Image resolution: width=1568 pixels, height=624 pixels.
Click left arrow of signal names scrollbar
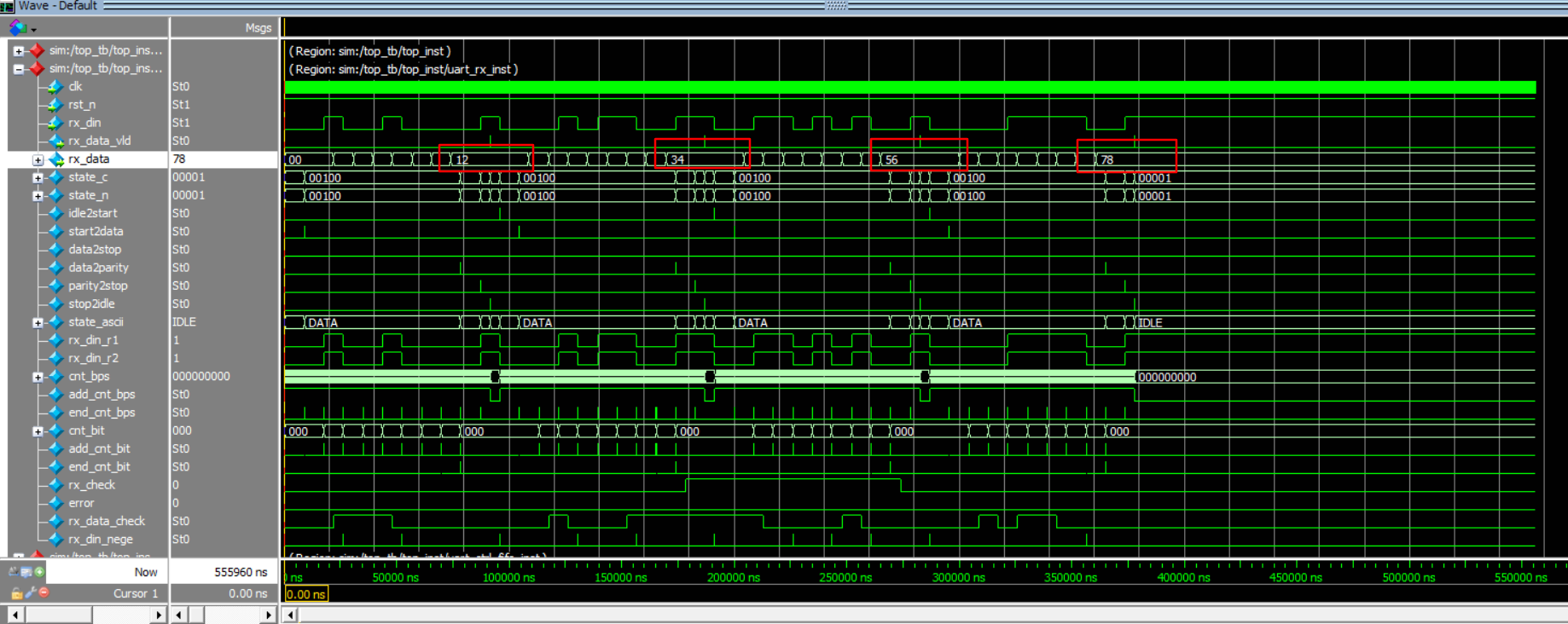coord(15,615)
